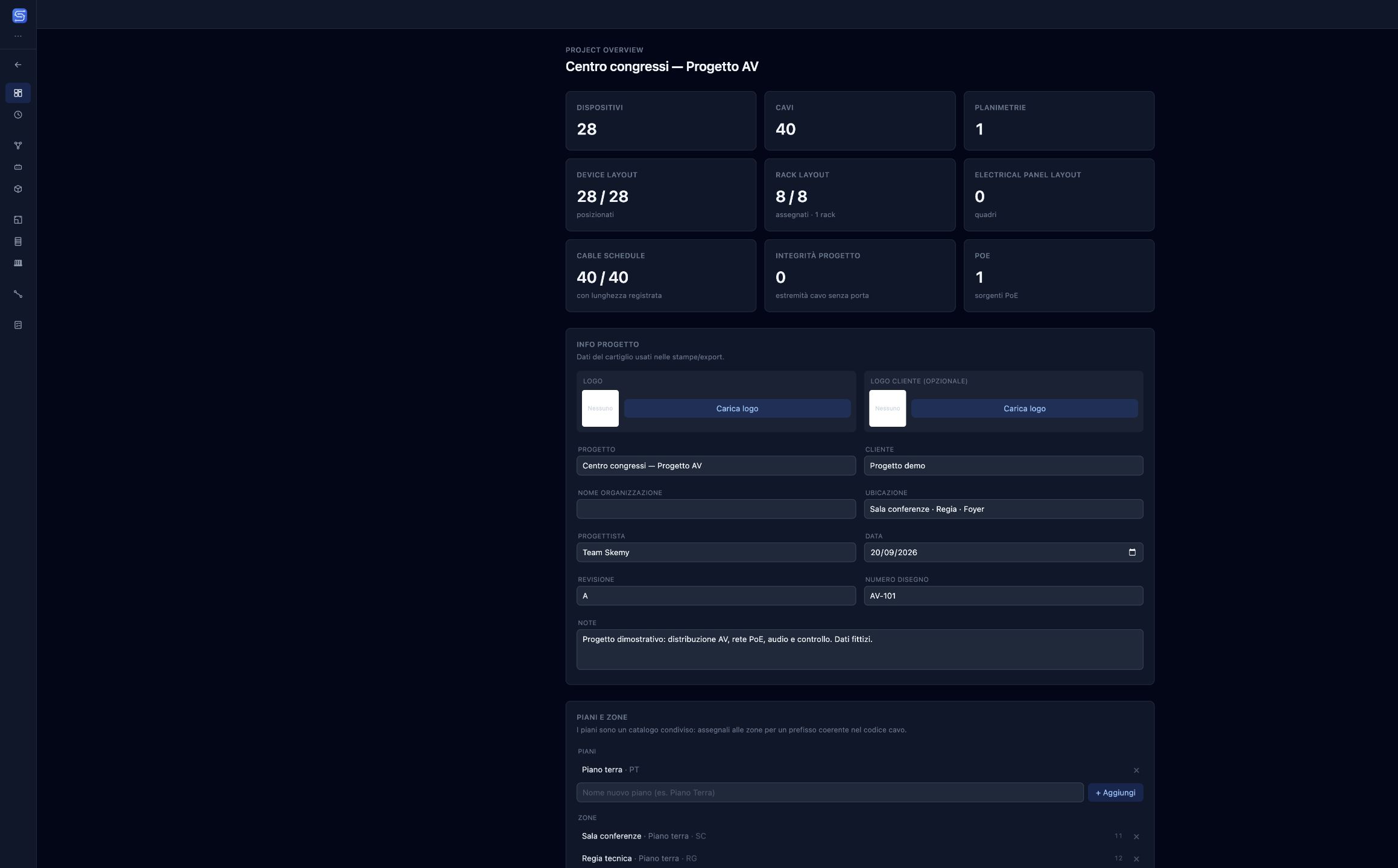Focus the Numero disegno field AV-101
The image size is (1398, 868).
(1003, 596)
